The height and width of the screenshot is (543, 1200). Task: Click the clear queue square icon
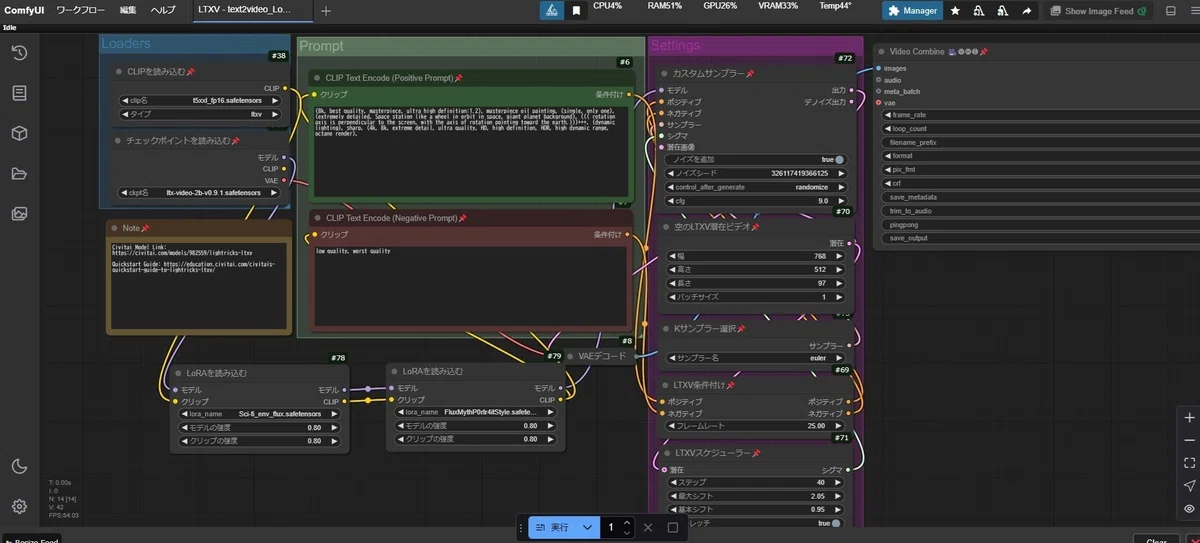click(x=673, y=527)
